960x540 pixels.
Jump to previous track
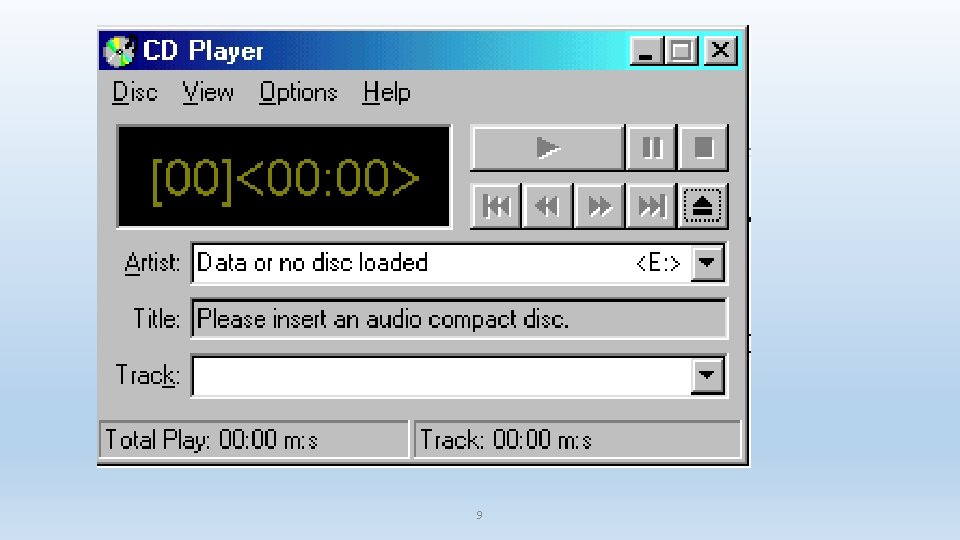pyautogui.click(x=496, y=206)
